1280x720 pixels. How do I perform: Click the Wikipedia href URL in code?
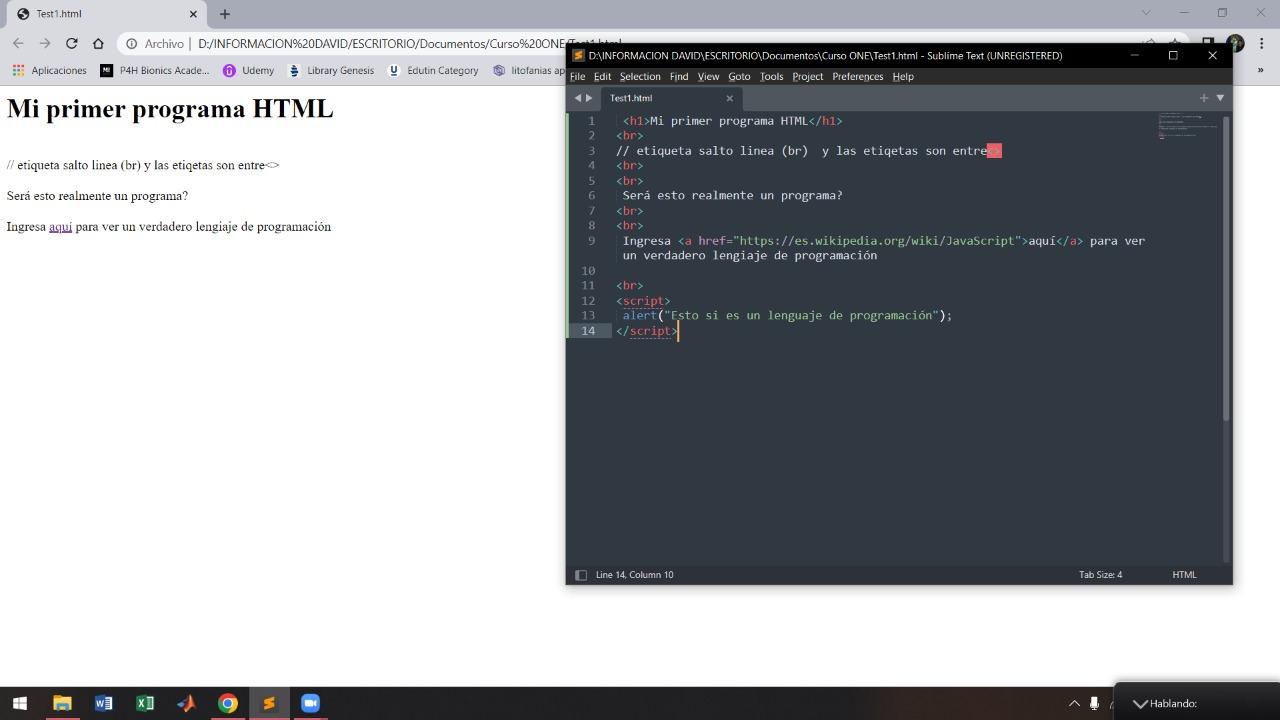pos(877,241)
